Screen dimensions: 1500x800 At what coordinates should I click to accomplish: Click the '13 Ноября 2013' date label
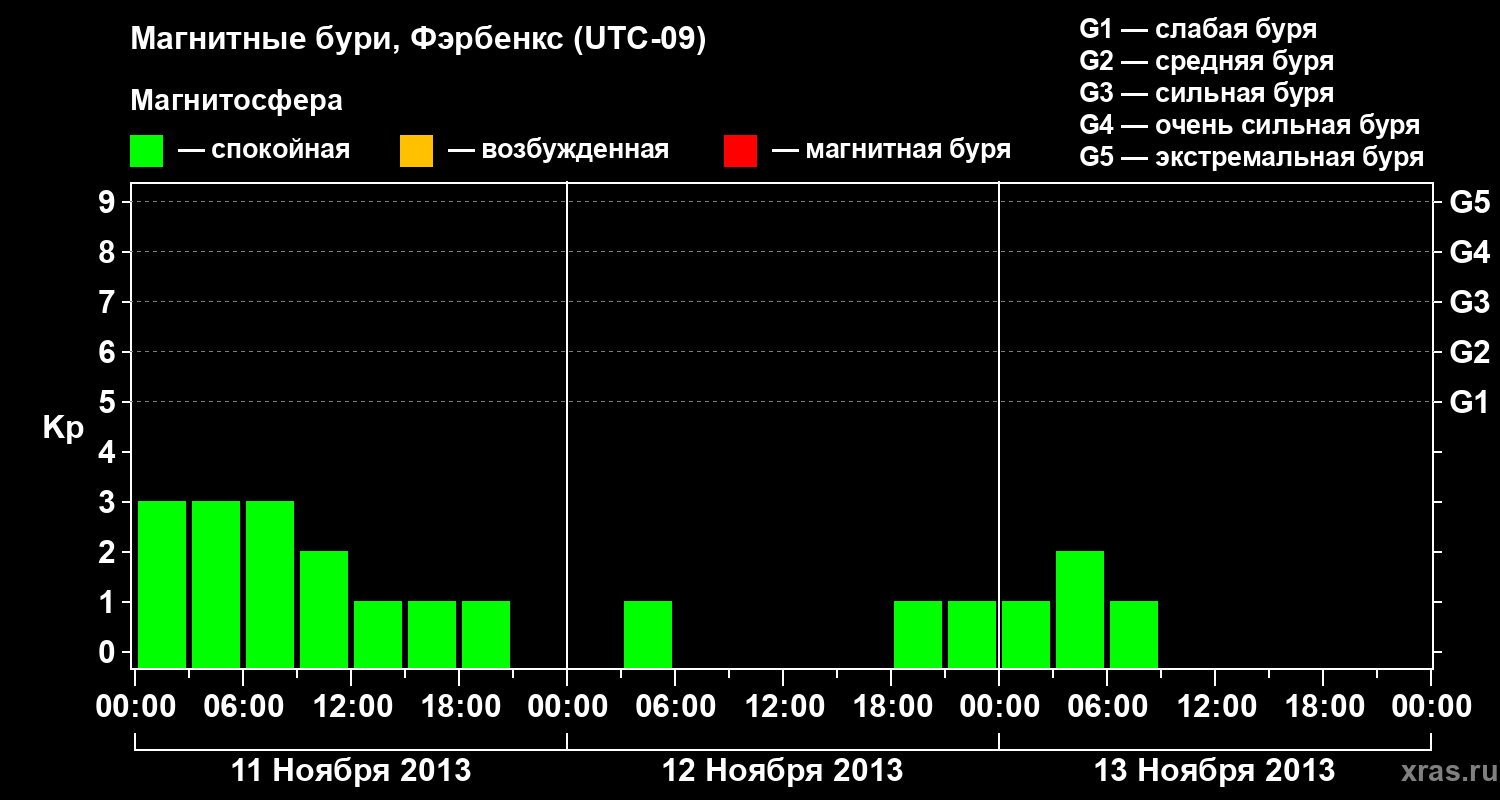coord(1215,771)
